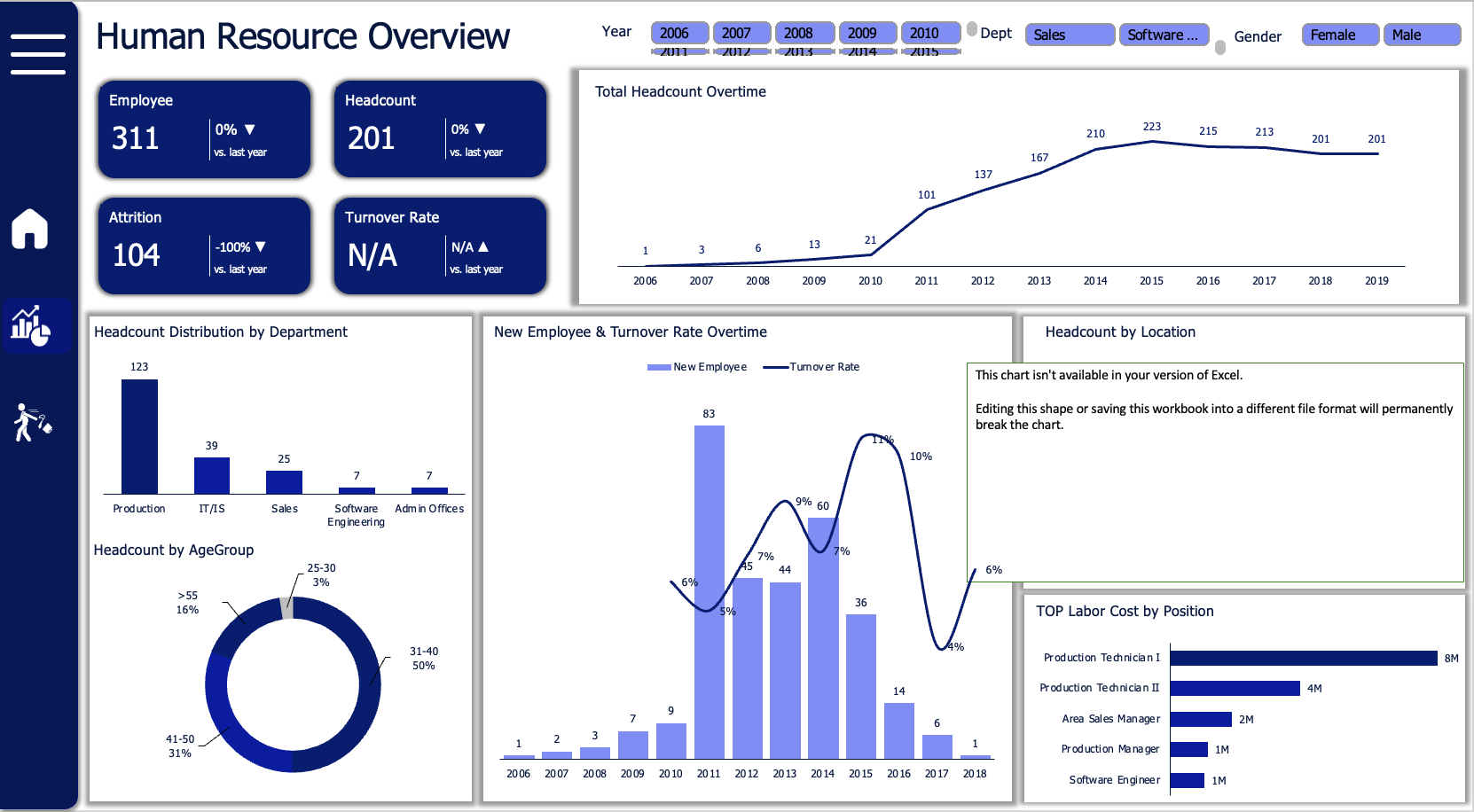The image size is (1474, 812).
Task: Click the Employee KPI card showing 311
Action: coord(203,129)
